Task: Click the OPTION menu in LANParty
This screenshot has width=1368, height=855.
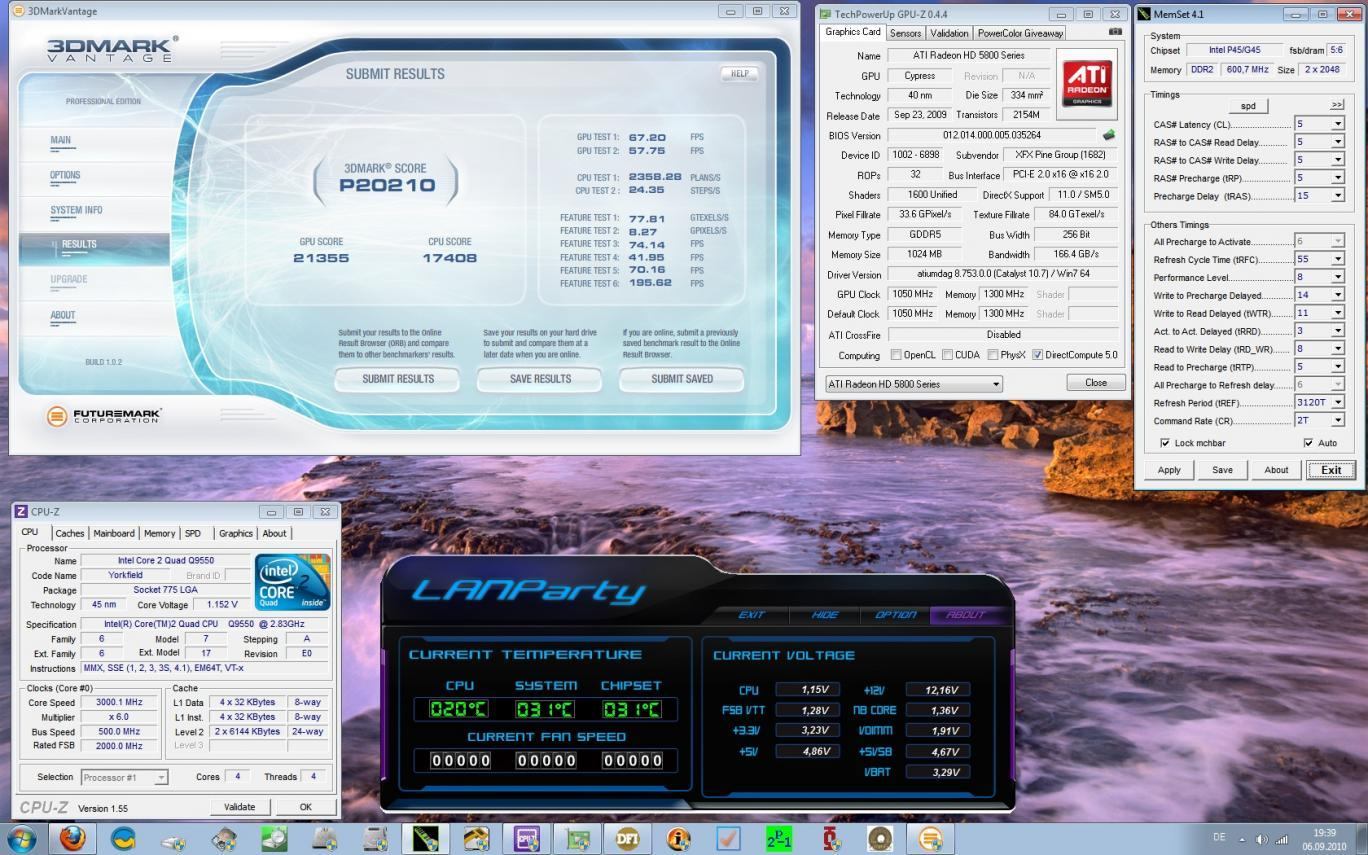Action: 894,615
